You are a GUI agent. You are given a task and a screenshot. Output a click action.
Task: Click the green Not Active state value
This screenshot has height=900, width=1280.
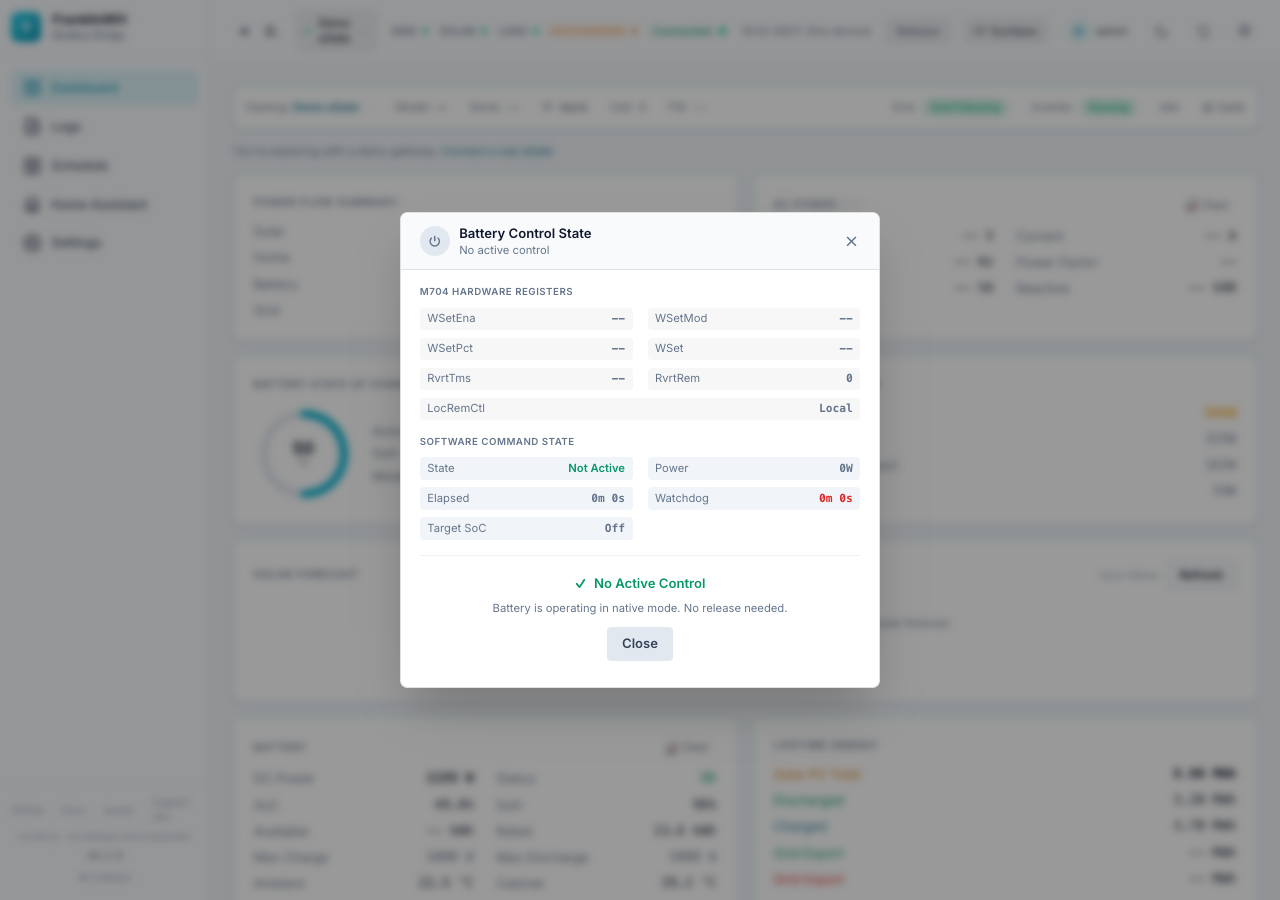click(x=596, y=468)
